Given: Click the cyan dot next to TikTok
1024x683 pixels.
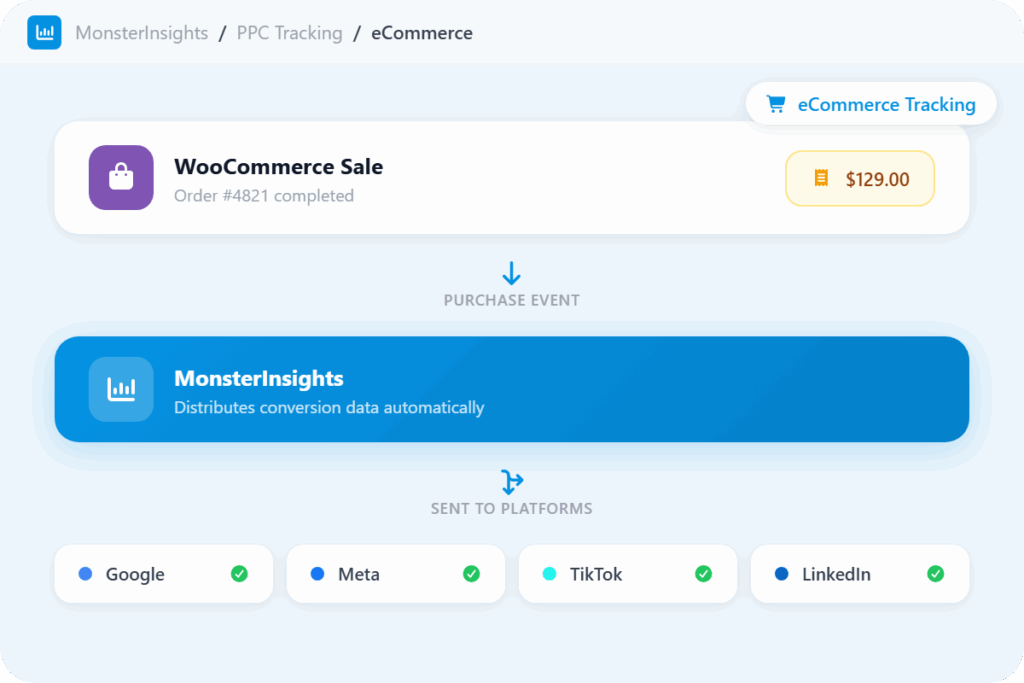Looking at the screenshot, I should 549,574.
